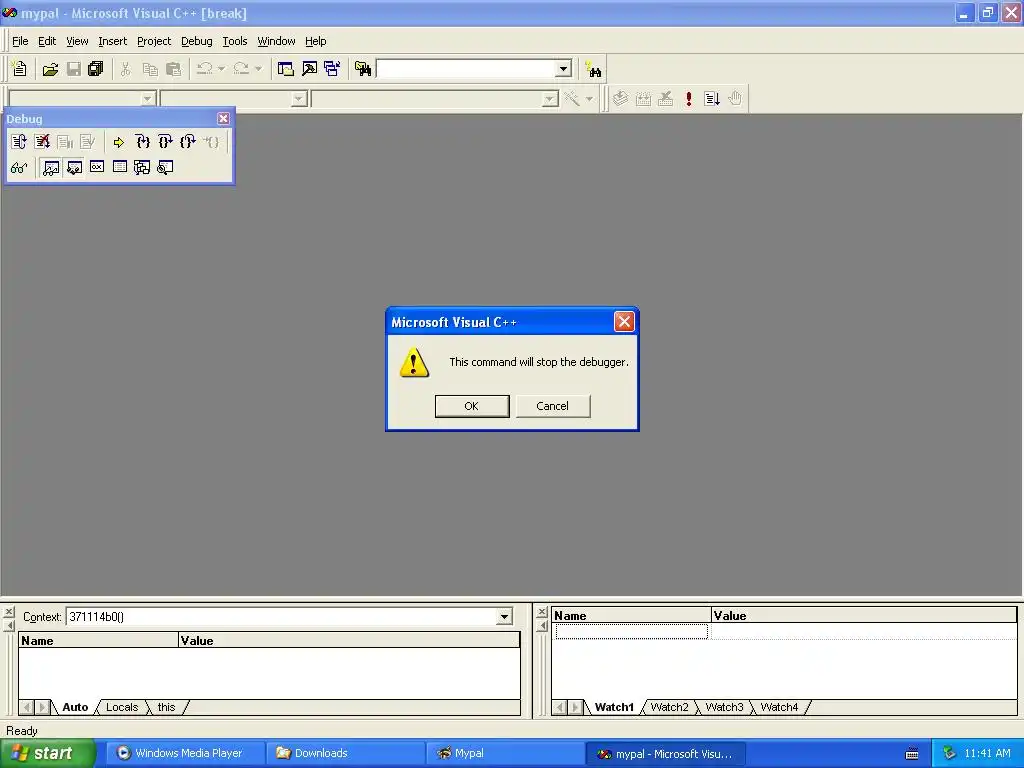Open the Project menu
Viewport: 1024px width, 768px height.
(x=154, y=41)
